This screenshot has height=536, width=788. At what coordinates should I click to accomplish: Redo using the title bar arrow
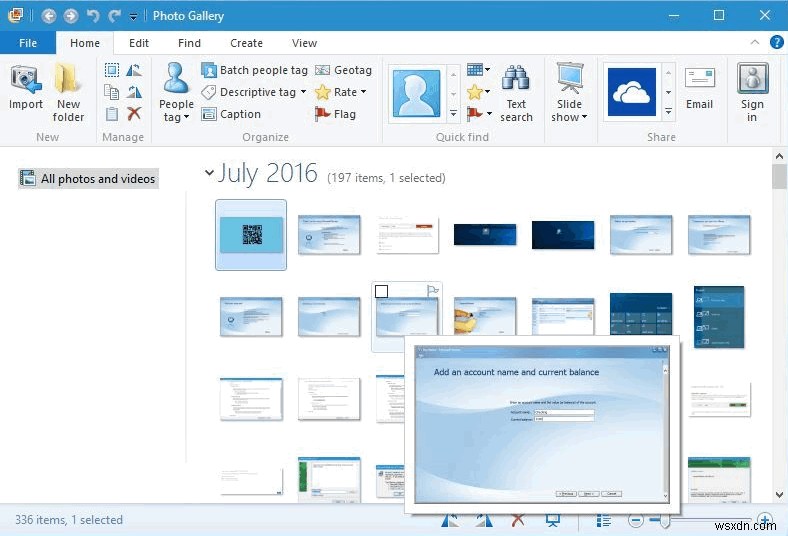coord(115,16)
